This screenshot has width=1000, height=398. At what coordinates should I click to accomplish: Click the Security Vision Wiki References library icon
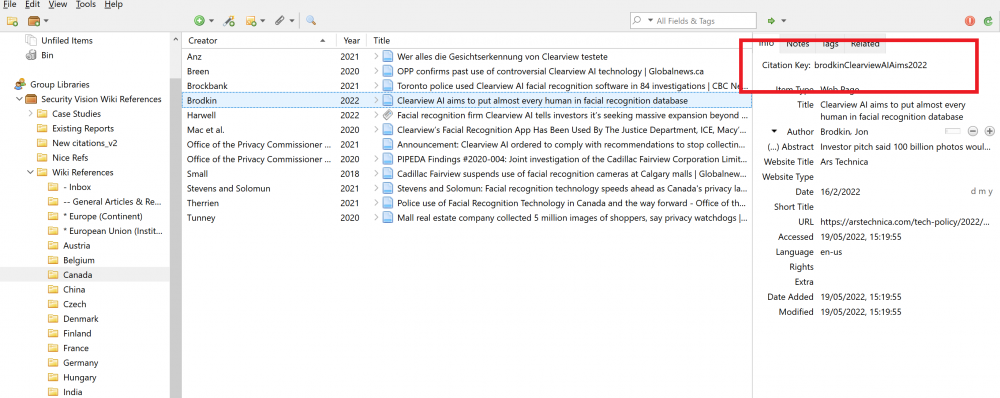31,99
